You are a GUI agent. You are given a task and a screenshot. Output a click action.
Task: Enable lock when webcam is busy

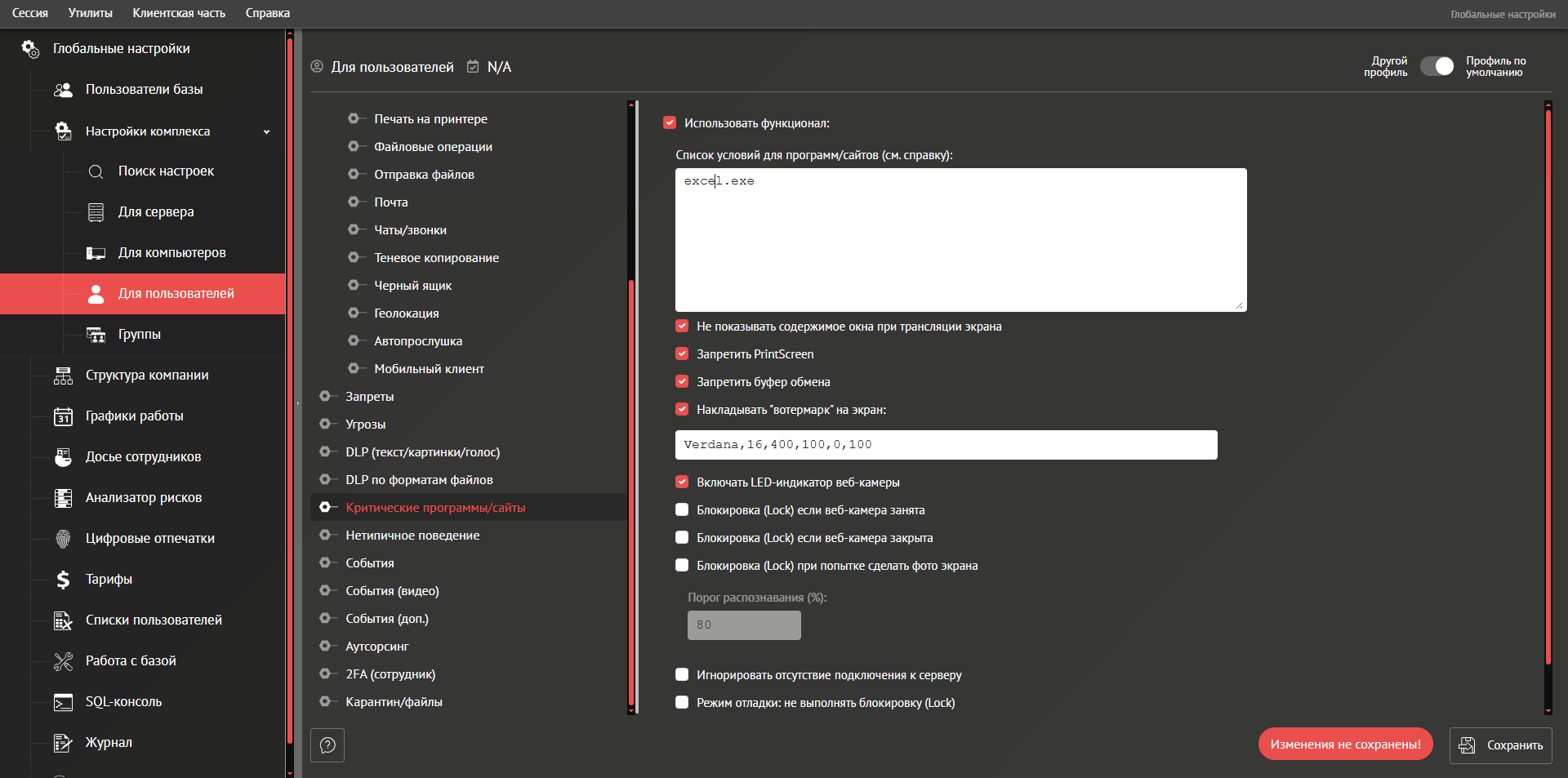coord(682,510)
